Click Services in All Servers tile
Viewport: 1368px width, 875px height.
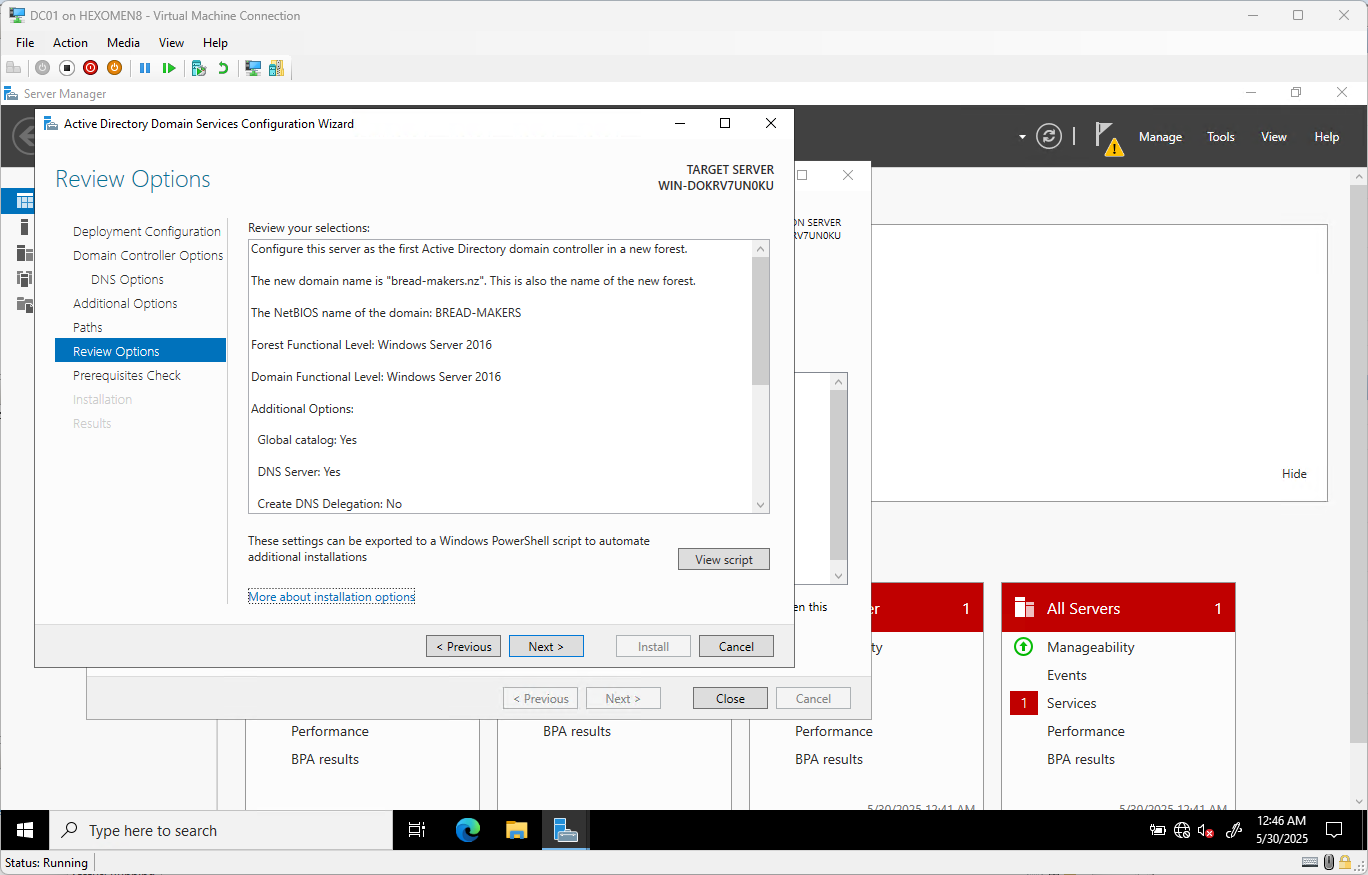pos(1072,703)
